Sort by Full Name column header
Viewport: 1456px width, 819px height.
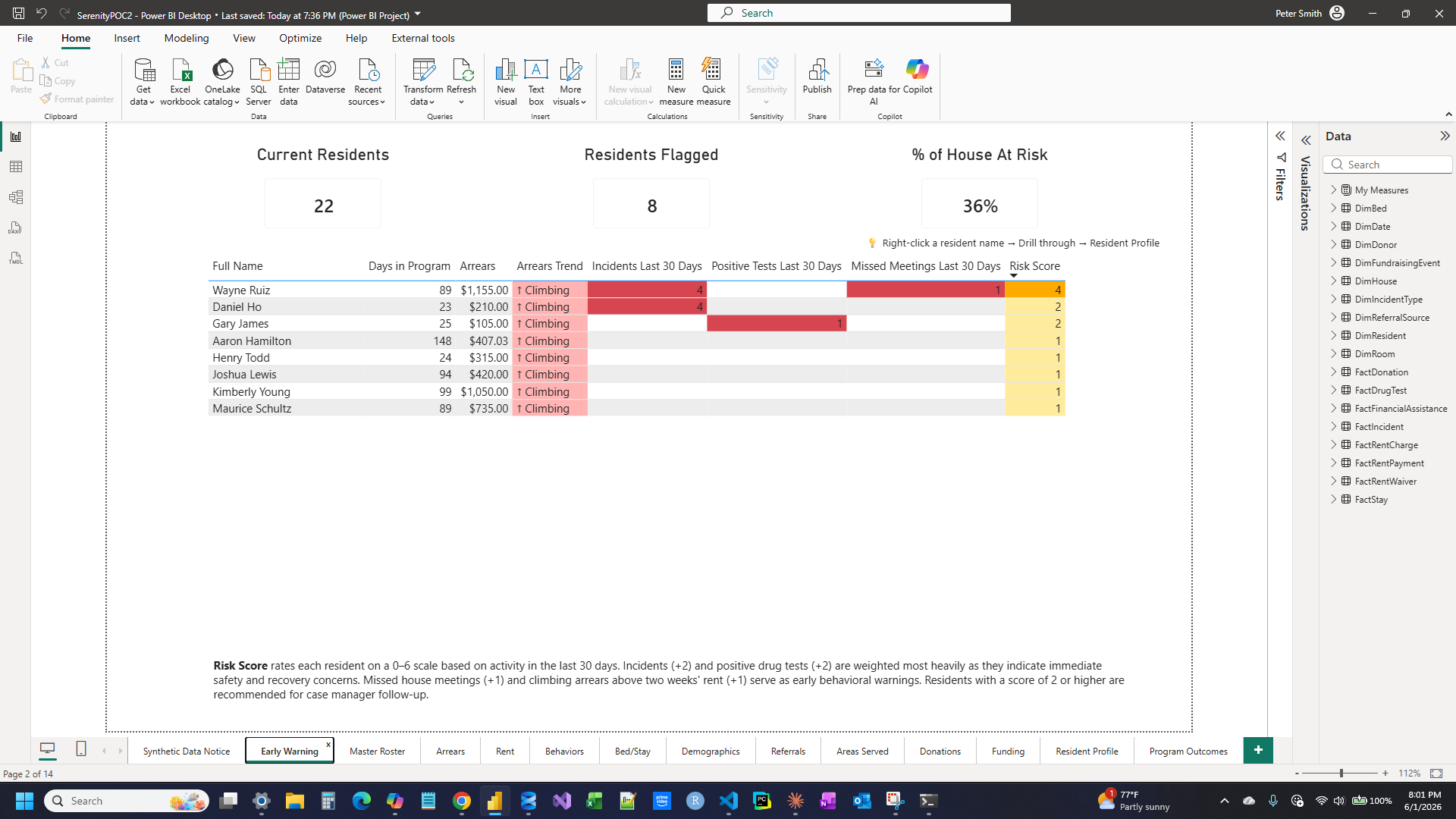[237, 266]
